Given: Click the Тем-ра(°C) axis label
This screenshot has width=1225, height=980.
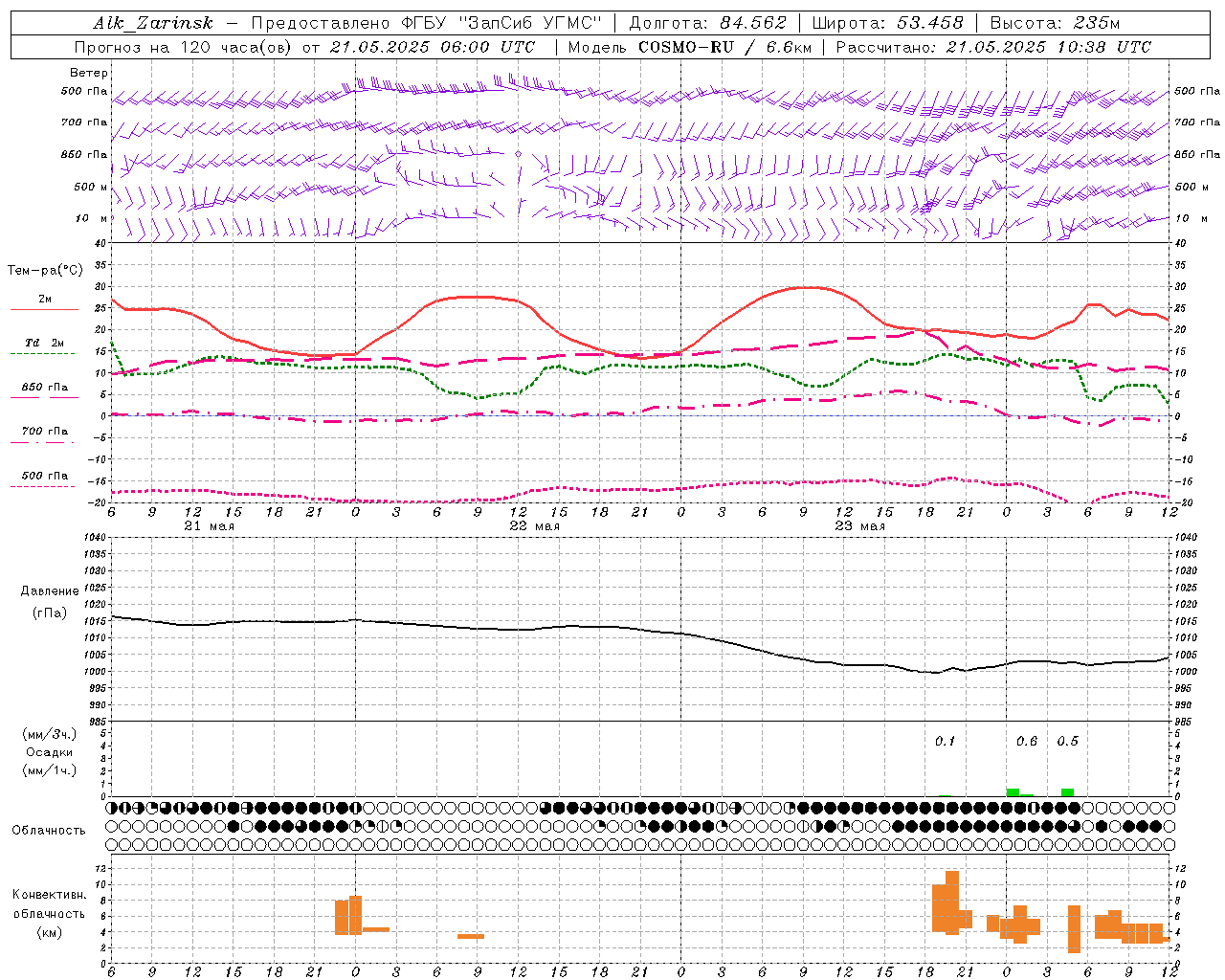Looking at the screenshot, I should pyautogui.click(x=45, y=271).
